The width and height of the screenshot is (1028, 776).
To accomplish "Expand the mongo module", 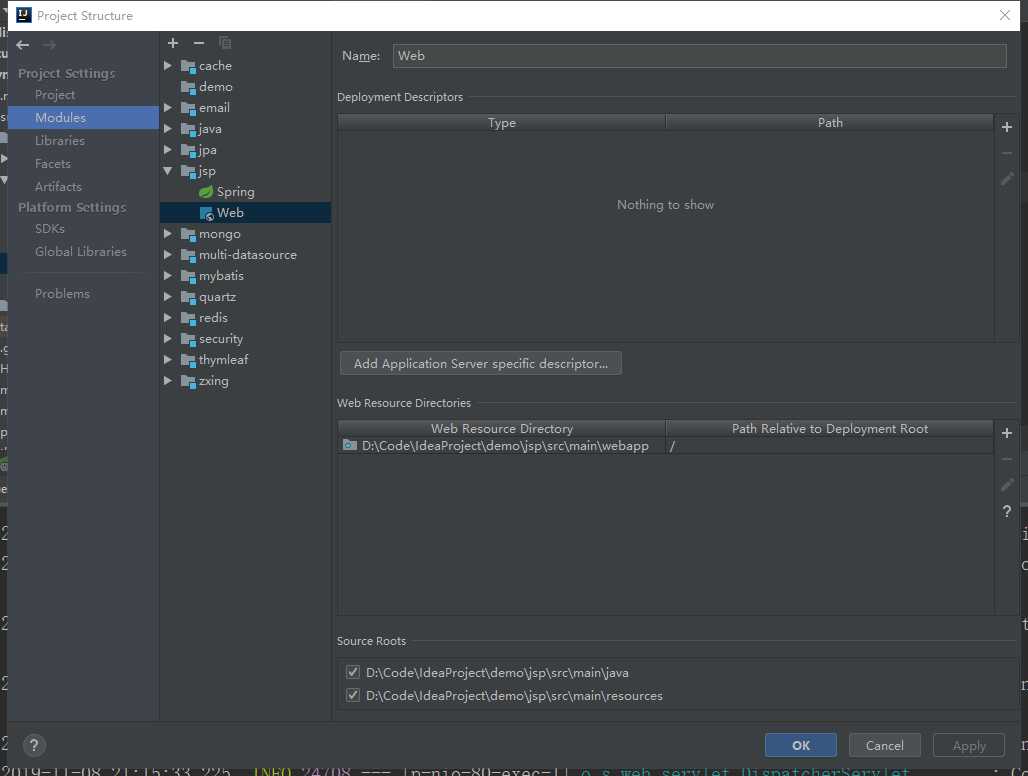I will (x=168, y=233).
